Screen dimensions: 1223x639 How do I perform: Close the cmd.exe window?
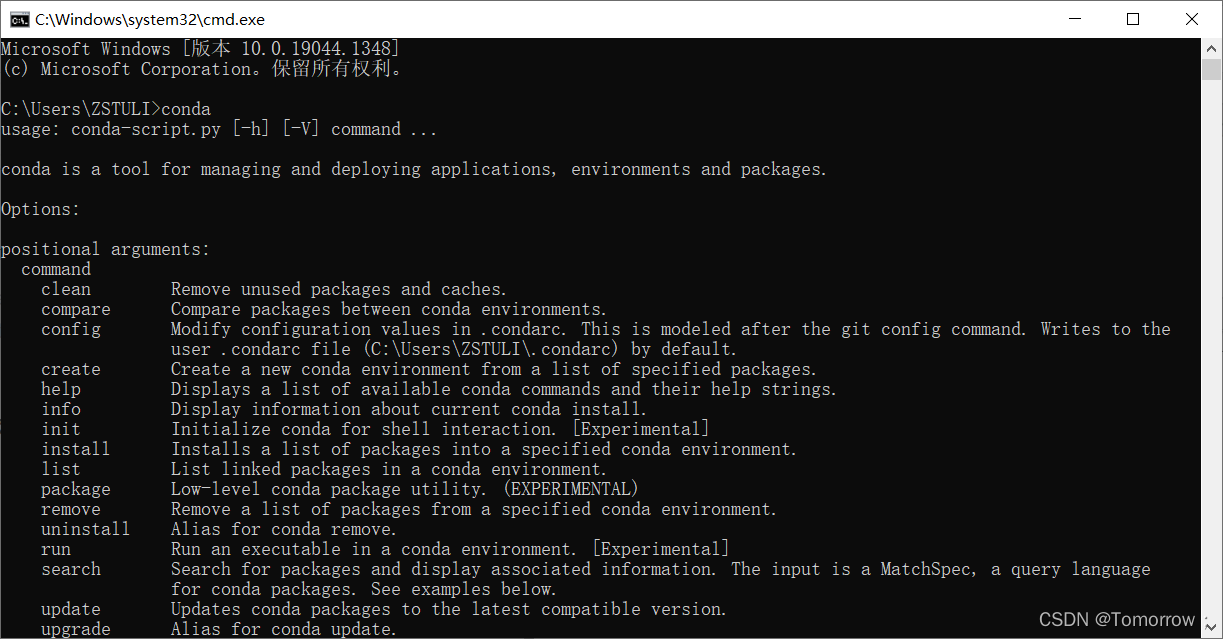tap(1192, 19)
